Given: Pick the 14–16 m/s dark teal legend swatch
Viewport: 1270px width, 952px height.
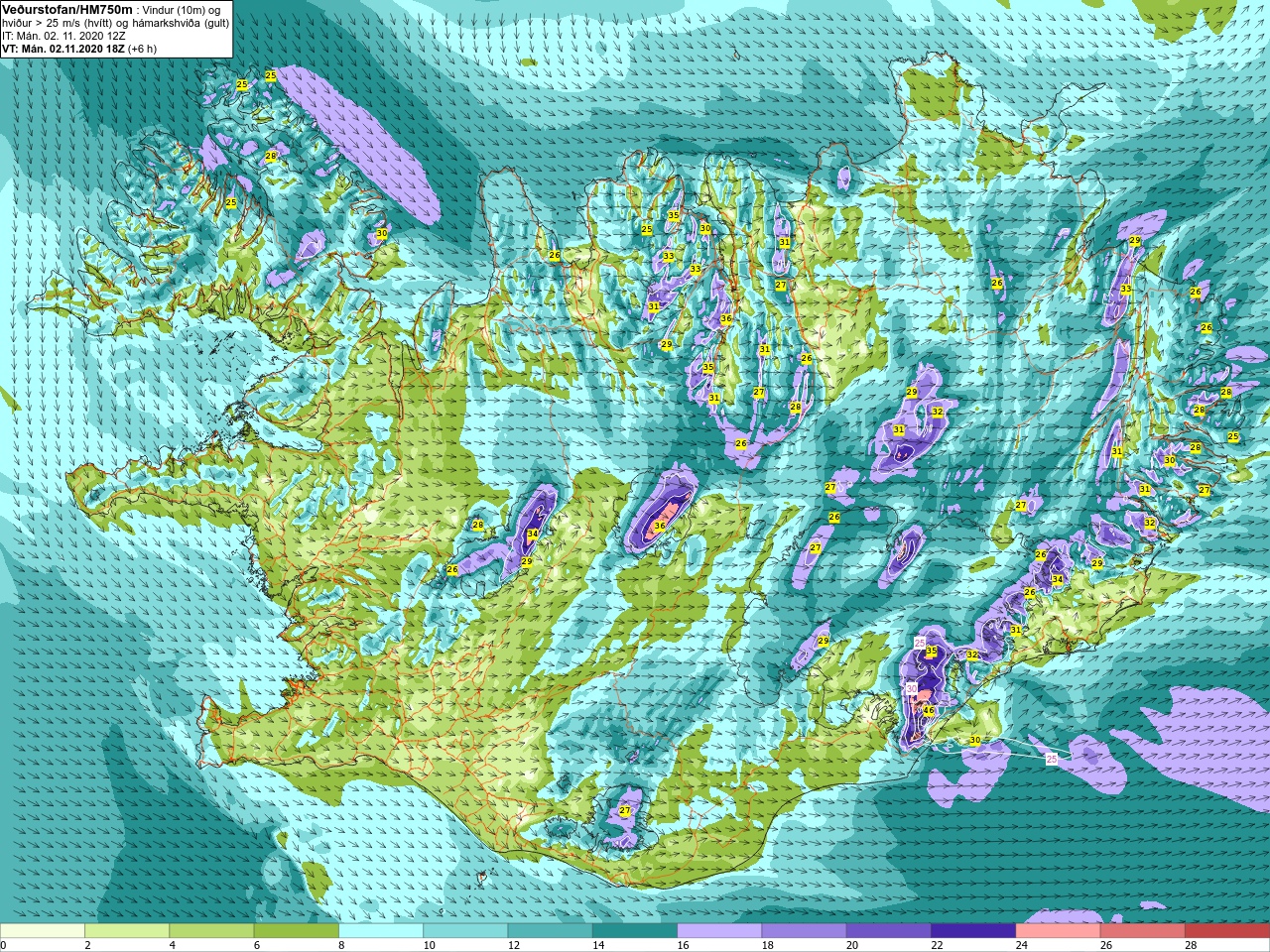Looking at the screenshot, I should pyautogui.click(x=635, y=931).
